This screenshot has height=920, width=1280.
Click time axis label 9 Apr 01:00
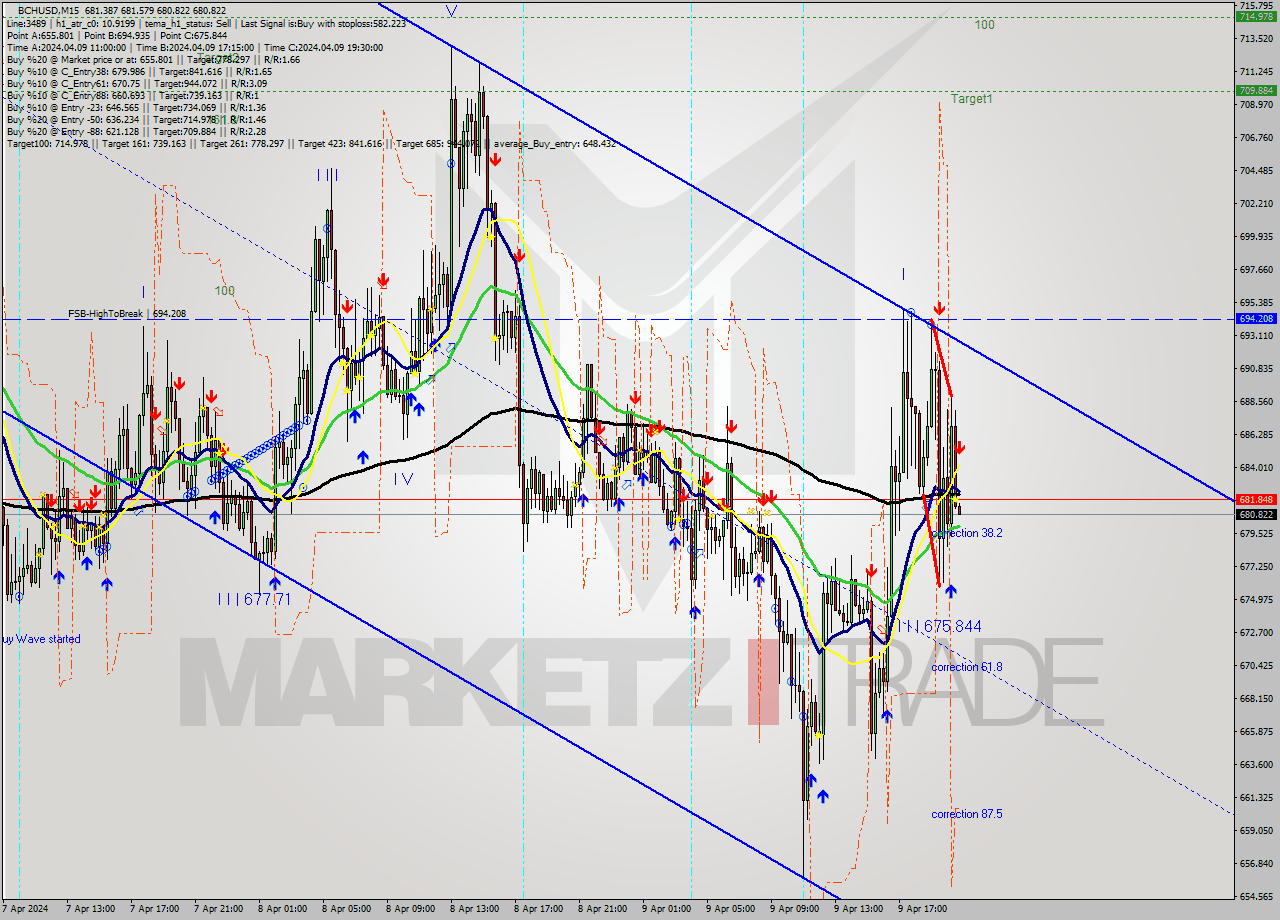pyautogui.click(x=667, y=909)
